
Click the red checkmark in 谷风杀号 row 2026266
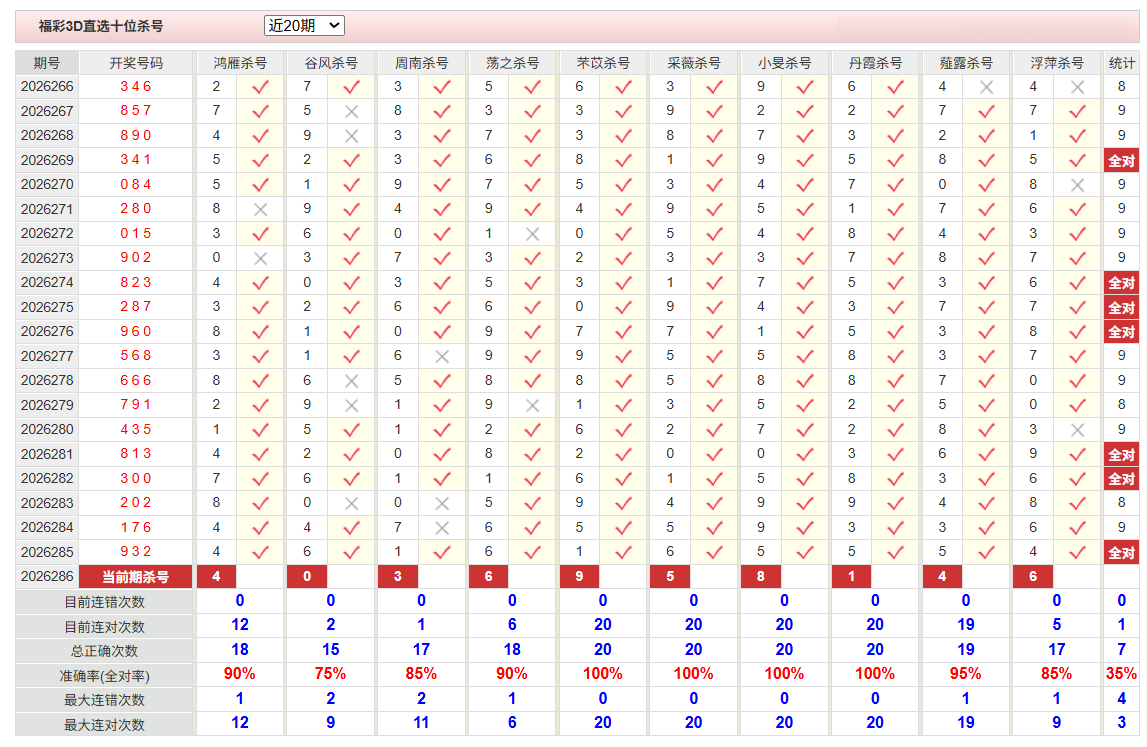tap(351, 87)
